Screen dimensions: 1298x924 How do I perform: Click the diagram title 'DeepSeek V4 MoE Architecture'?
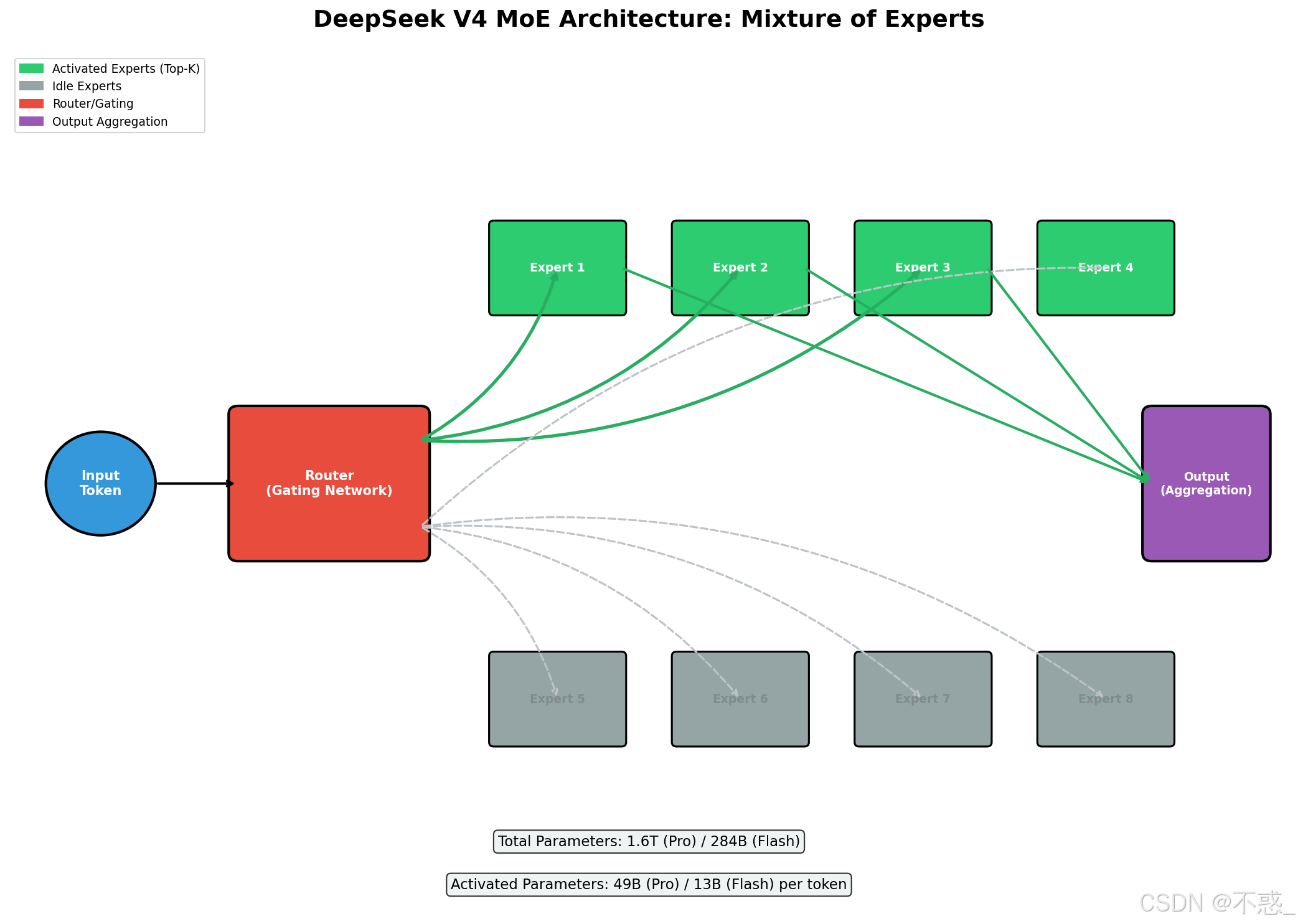(x=649, y=19)
